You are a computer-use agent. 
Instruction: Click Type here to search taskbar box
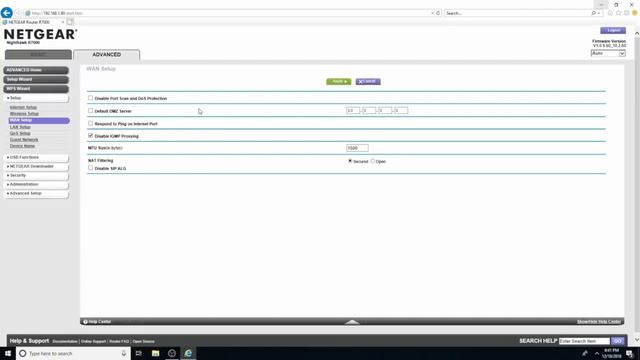tap(73, 353)
